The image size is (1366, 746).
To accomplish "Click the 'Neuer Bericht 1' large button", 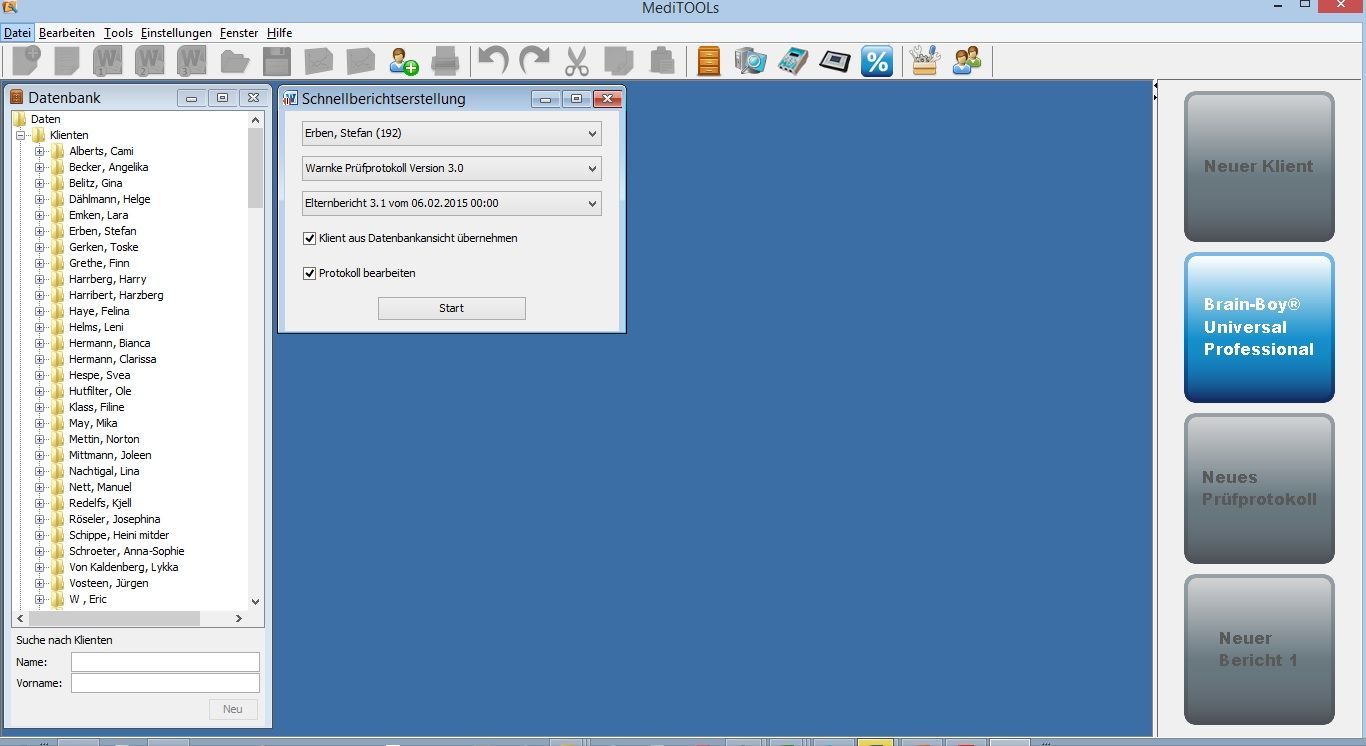I will [1259, 650].
